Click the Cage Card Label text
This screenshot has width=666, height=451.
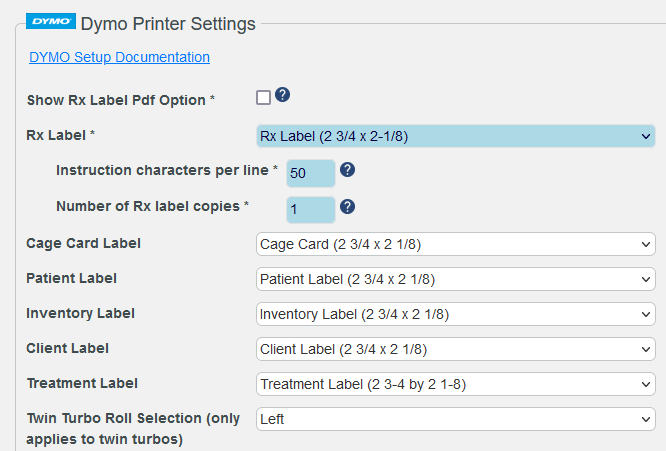click(x=83, y=243)
